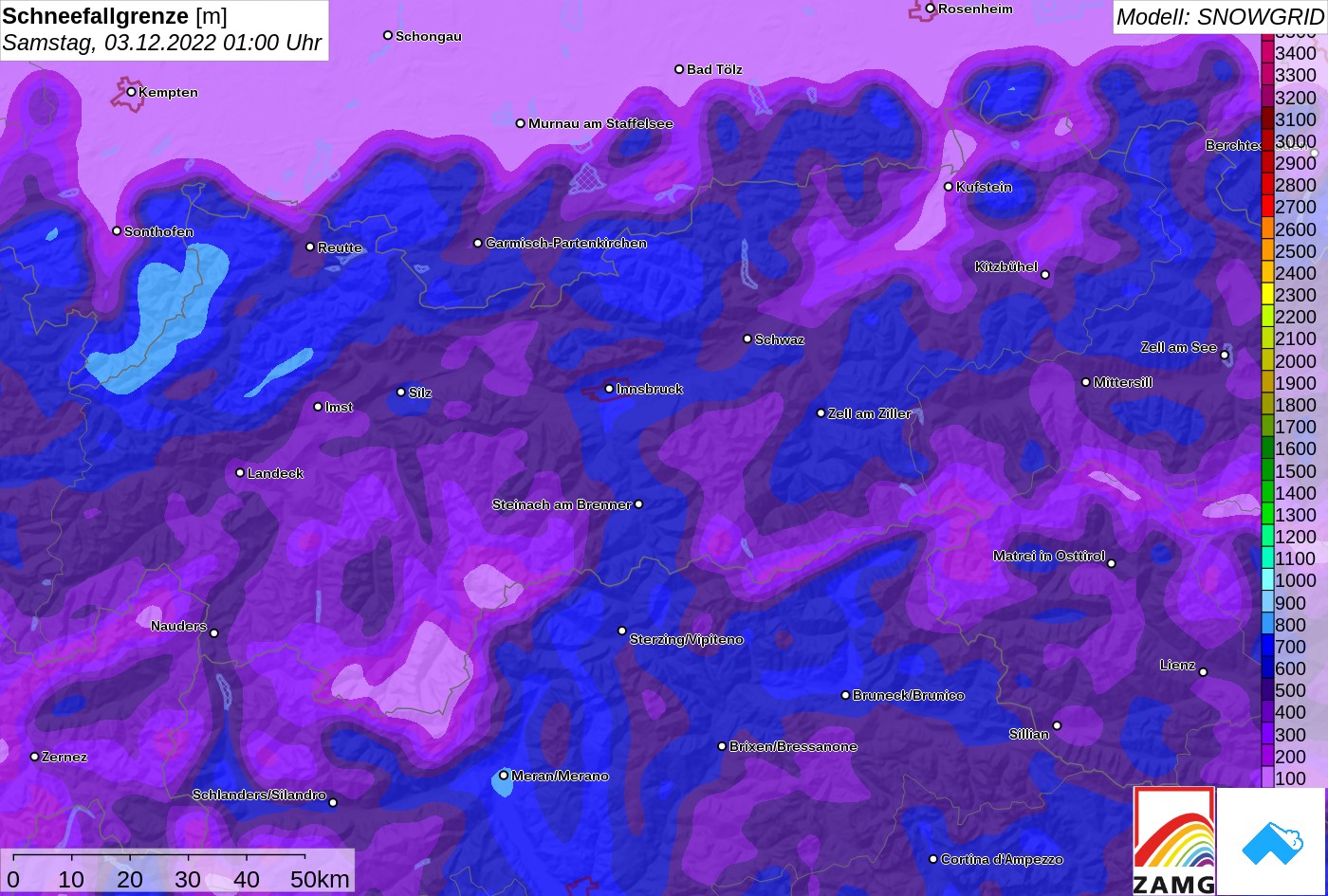
Task: Click the green 1500 m legend swatch
Action: click(1267, 470)
